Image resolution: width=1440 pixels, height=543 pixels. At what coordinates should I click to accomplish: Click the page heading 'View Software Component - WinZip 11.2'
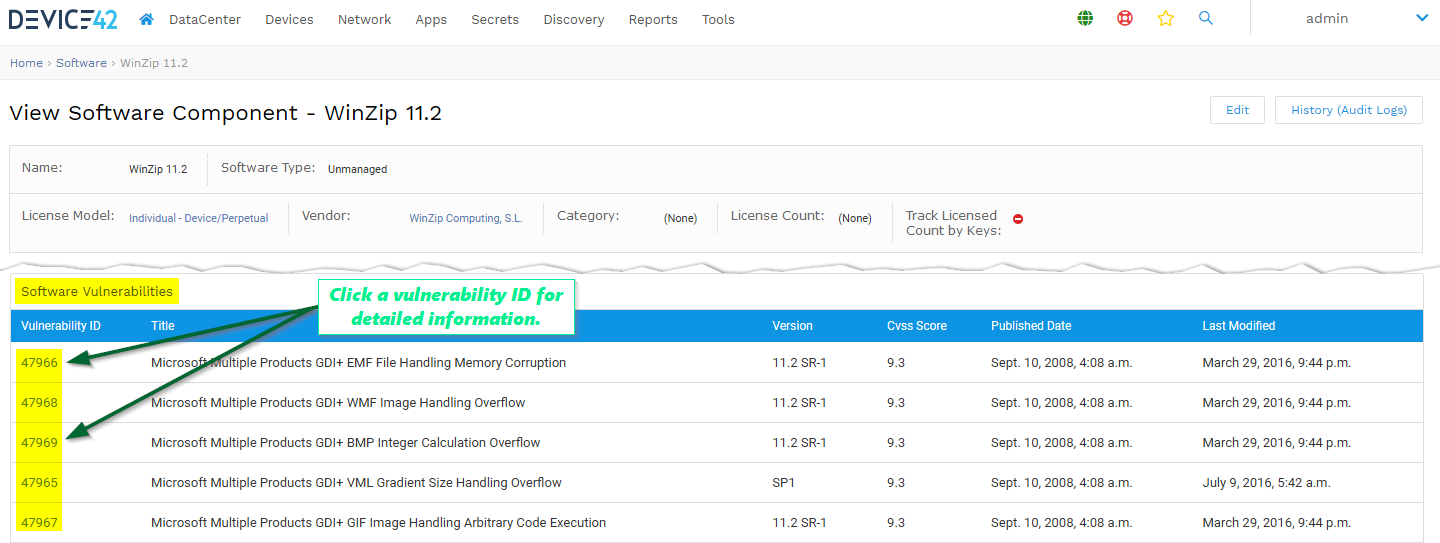click(226, 113)
